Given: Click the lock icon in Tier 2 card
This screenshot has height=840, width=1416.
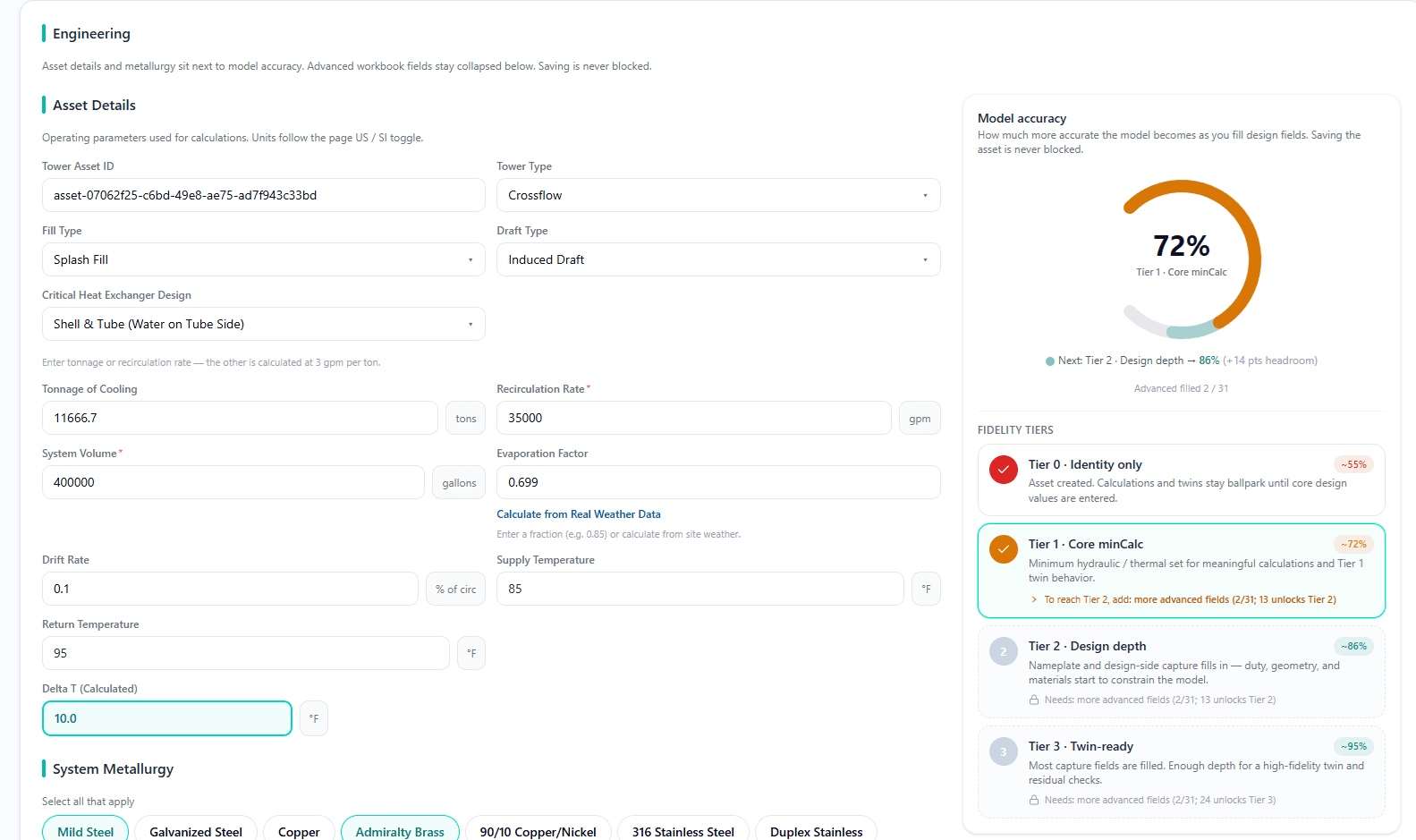Looking at the screenshot, I should (x=1034, y=700).
